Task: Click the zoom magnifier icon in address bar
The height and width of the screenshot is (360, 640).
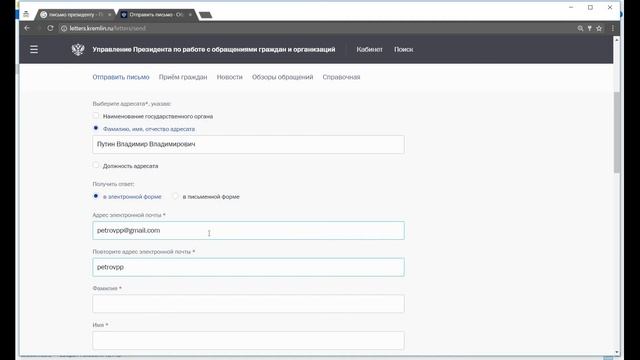Action: tap(580, 29)
